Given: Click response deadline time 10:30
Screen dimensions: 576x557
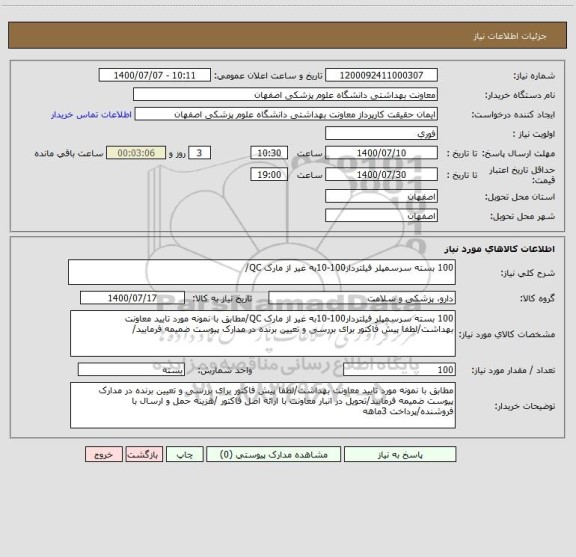Looking at the screenshot, I should 269,153.
